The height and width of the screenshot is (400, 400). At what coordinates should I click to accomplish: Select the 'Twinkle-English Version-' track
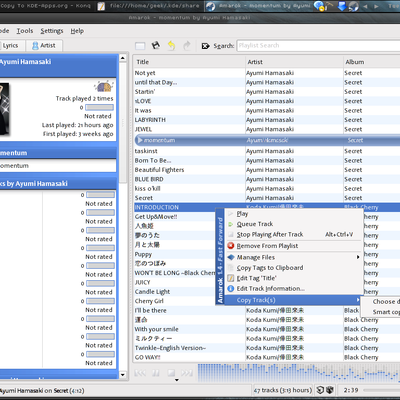point(267,348)
